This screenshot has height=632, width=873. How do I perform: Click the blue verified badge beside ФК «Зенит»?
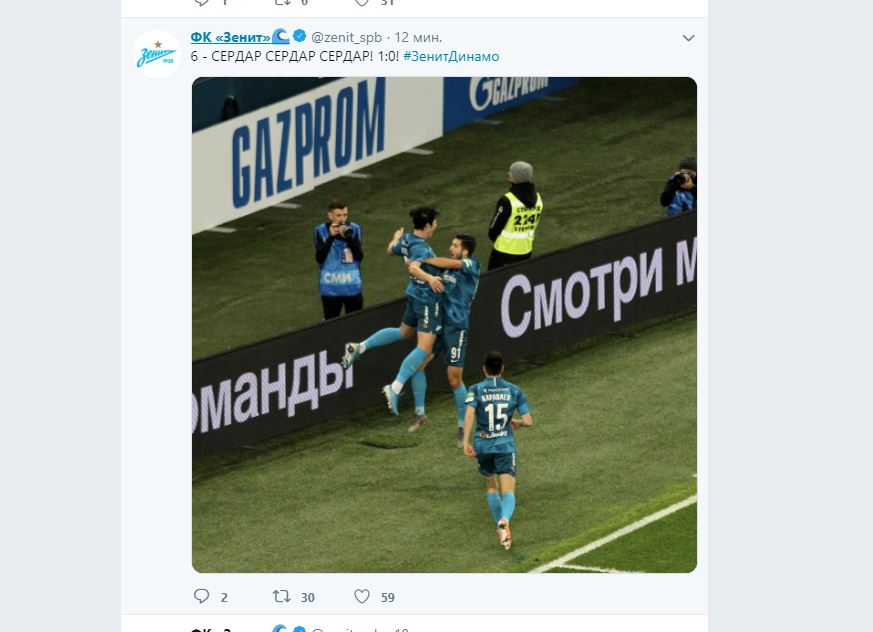pos(300,36)
